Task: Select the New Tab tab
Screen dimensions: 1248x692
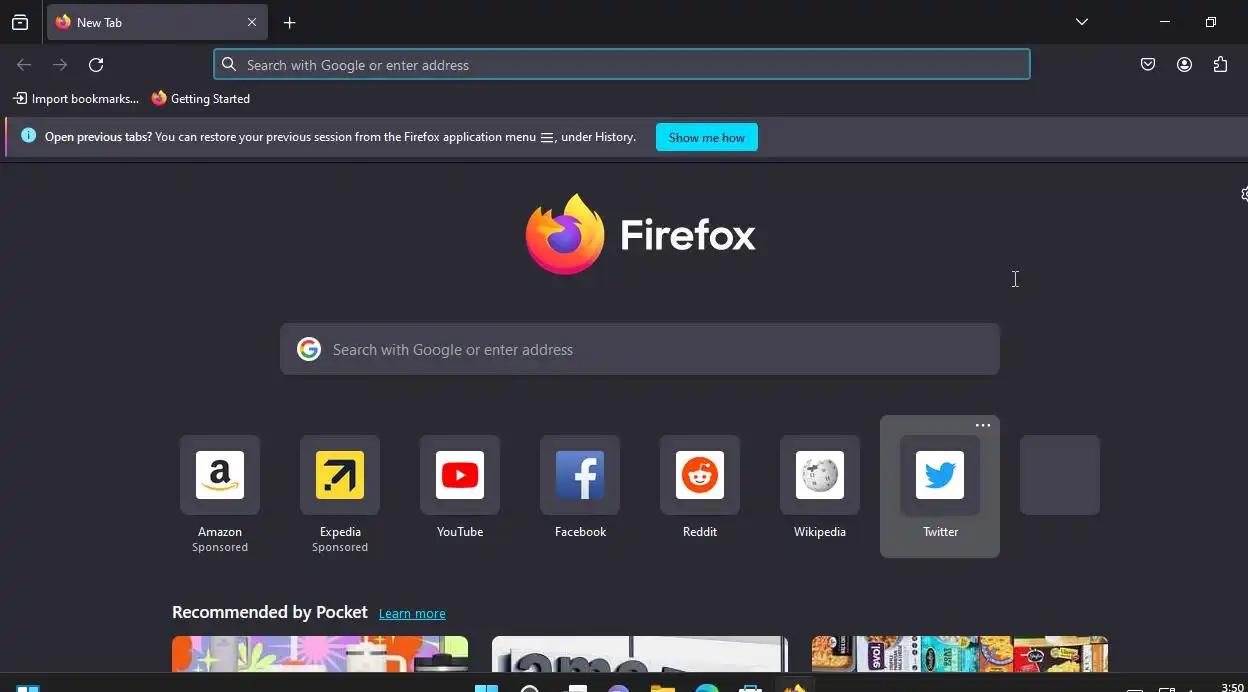Action: [157, 22]
